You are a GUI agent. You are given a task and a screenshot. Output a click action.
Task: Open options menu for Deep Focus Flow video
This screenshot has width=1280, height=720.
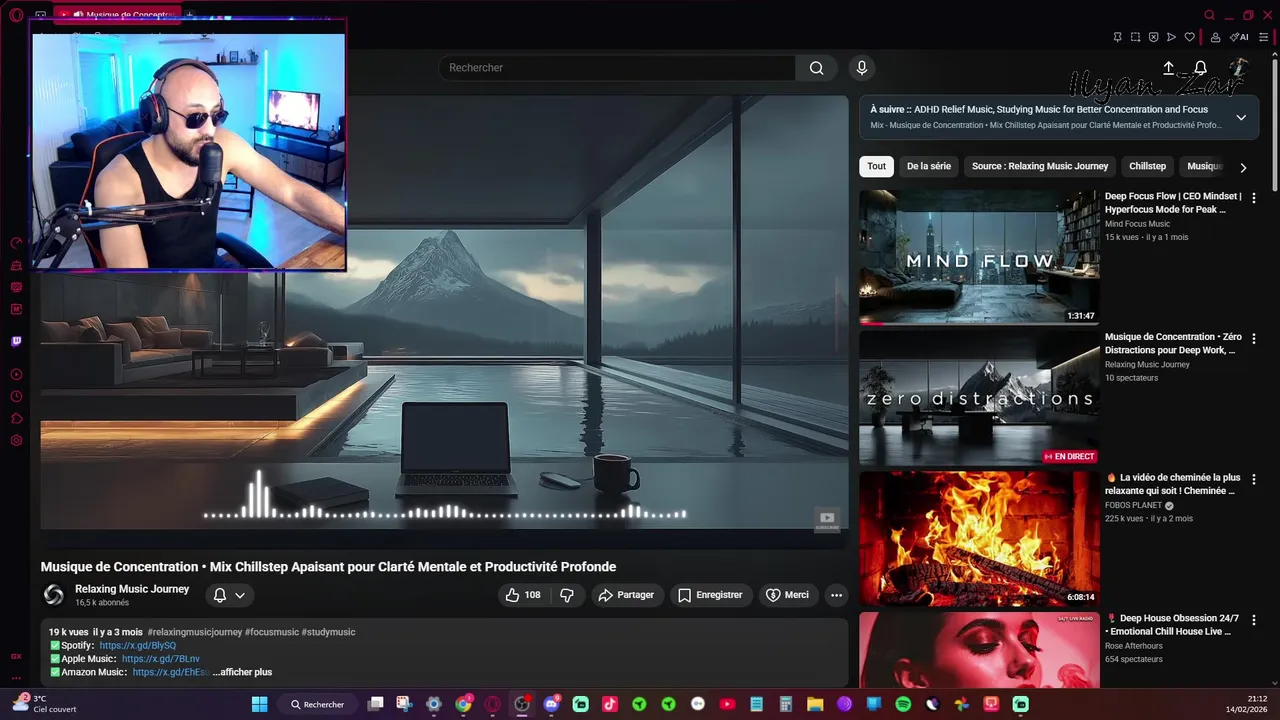pyautogui.click(x=1254, y=198)
